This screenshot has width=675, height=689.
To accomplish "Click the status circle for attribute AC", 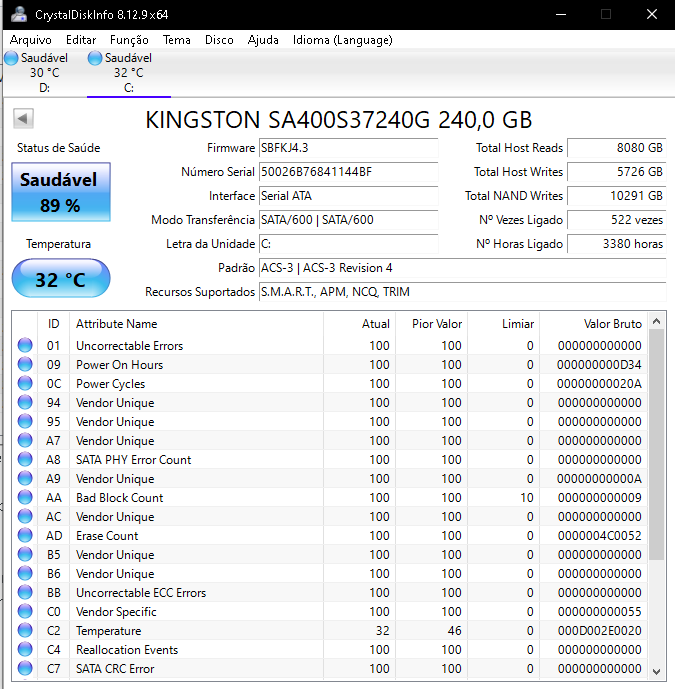I will click(25, 516).
